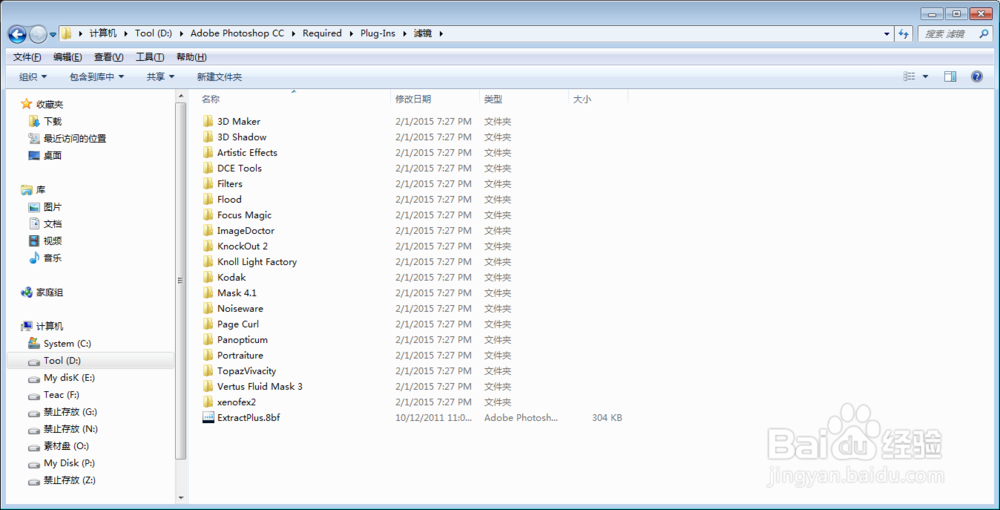Screen dimensions: 1000x510
Task: Open the 视频 library
Action: 45,241
